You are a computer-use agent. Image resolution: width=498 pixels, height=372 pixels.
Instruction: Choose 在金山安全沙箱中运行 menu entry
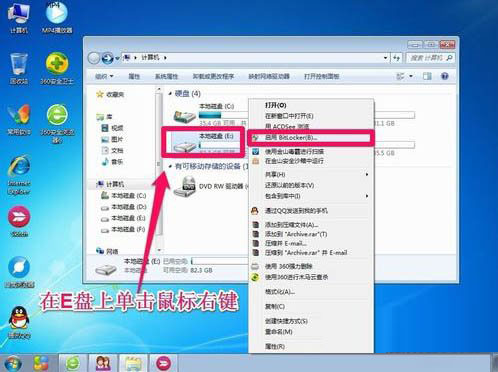tap(311, 161)
